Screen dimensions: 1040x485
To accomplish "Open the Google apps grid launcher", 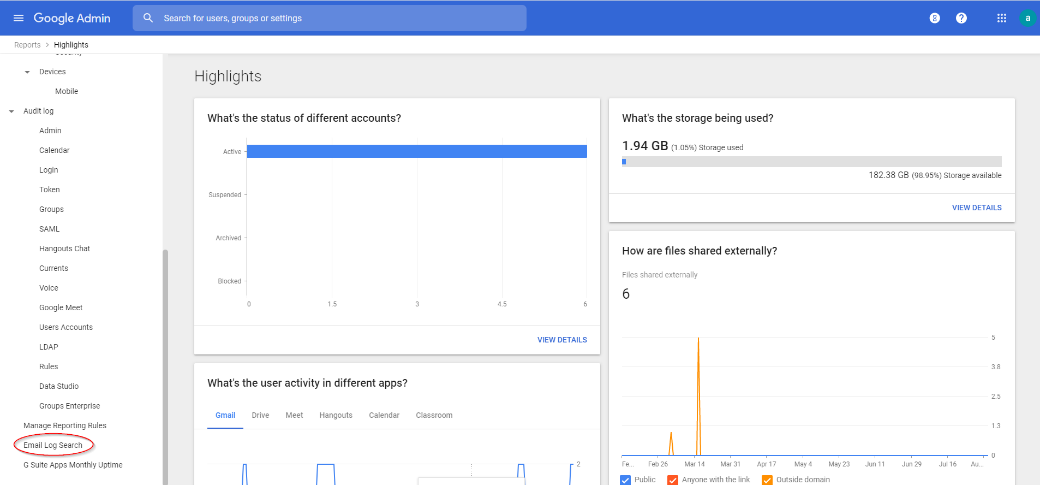I will tap(1002, 18).
